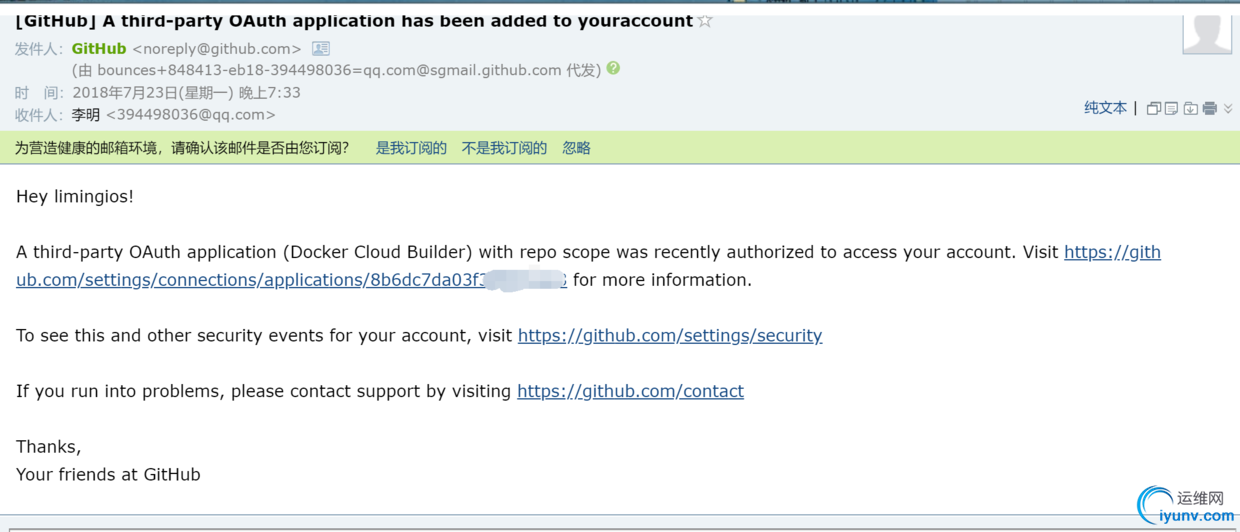Click the save-to-folder download icon
Image resolution: width=1240 pixels, height=532 pixels.
tap(1190, 108)
